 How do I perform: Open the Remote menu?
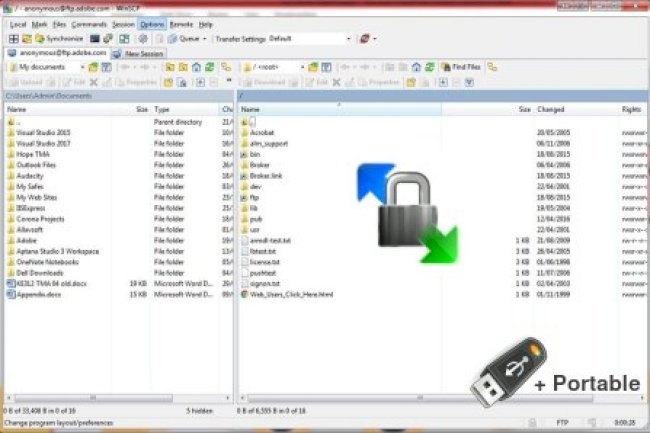tap(181, 24)
